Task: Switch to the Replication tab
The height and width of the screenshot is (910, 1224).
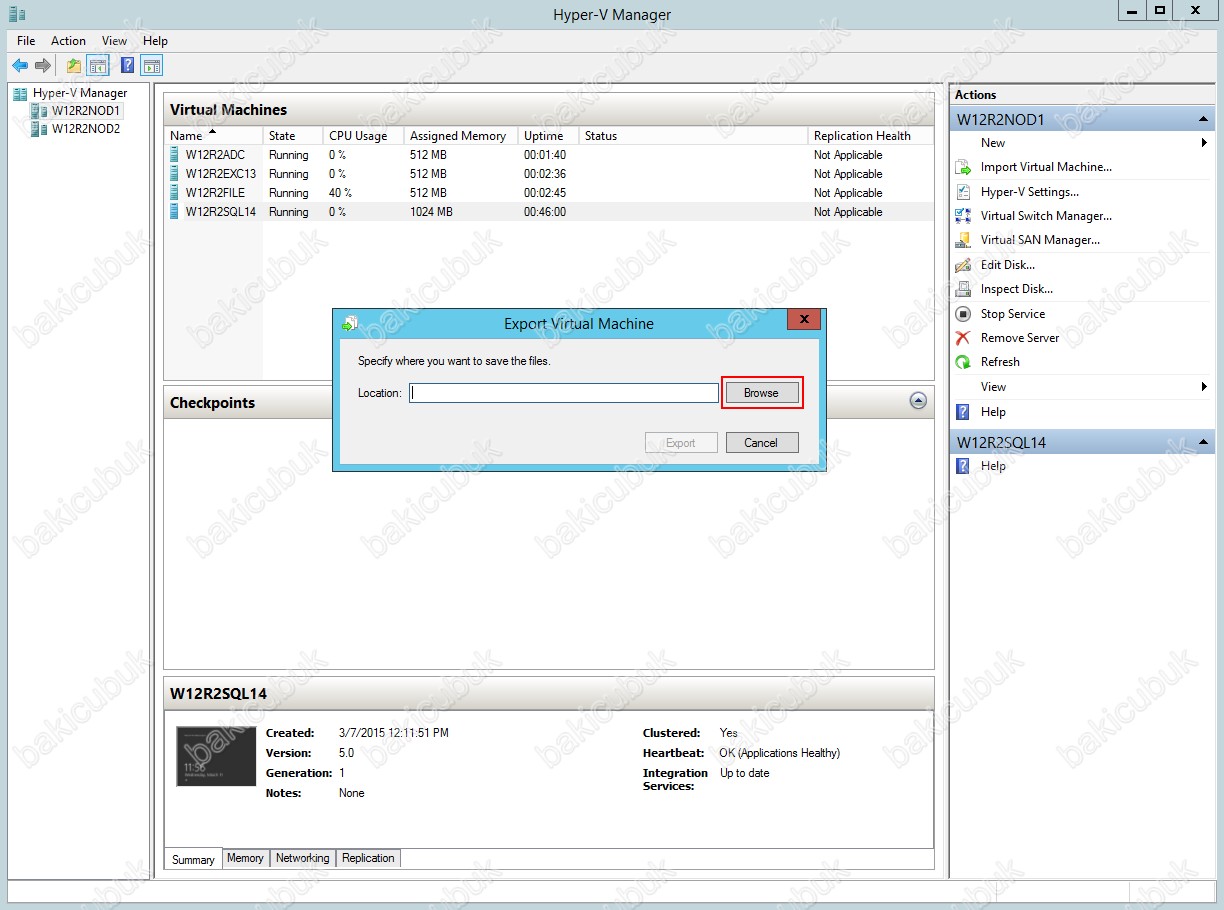Action: click(368, 858)
